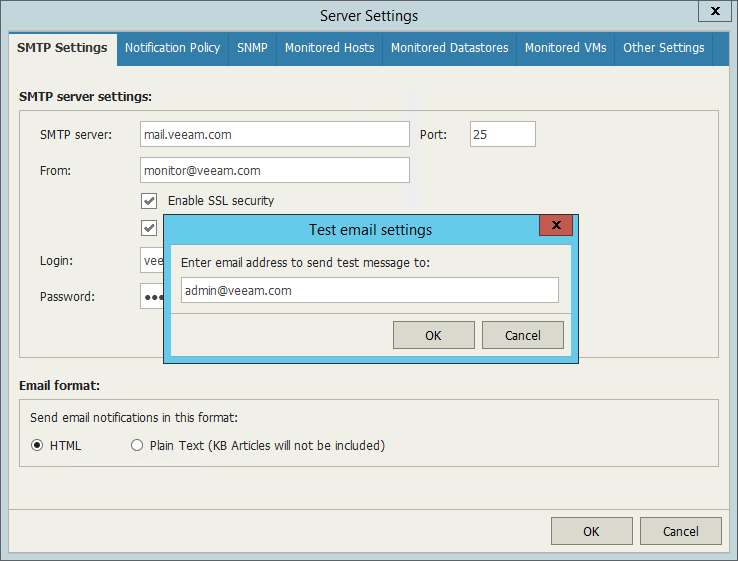Click Cancel in Server Settings window
The width and height of the screenshot is (738, 561).
point(681,531)
